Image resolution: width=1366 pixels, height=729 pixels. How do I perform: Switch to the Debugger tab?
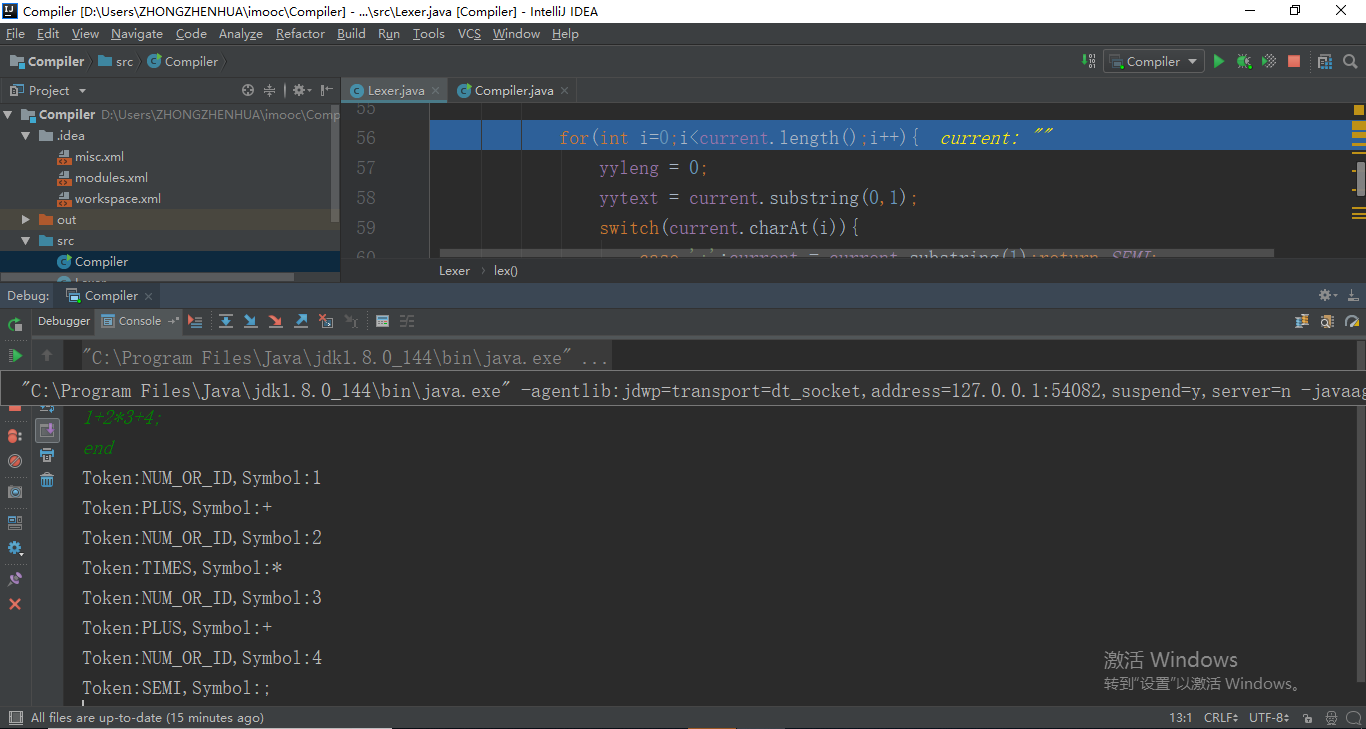(64, 321)
